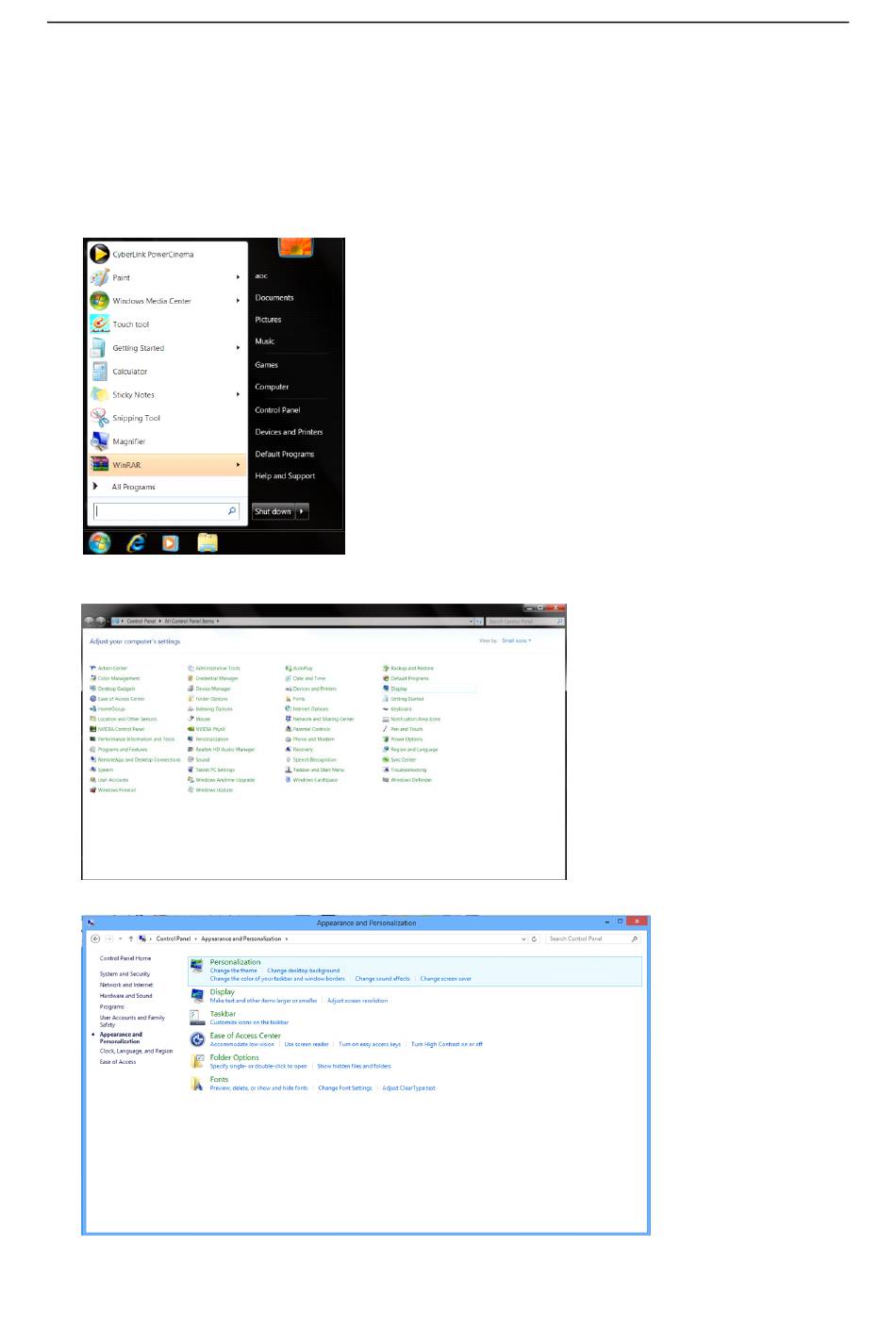896x1328 pixels.
Task: Select Control Panel in Start menu
Action: [x=277, y=410]
